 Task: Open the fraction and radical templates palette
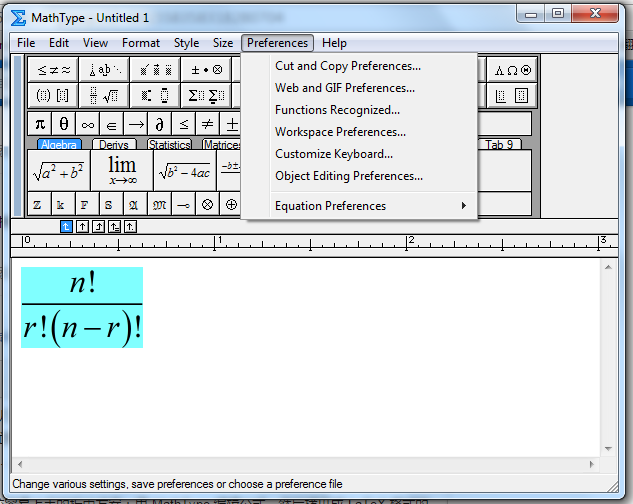(x=104, y=96)
